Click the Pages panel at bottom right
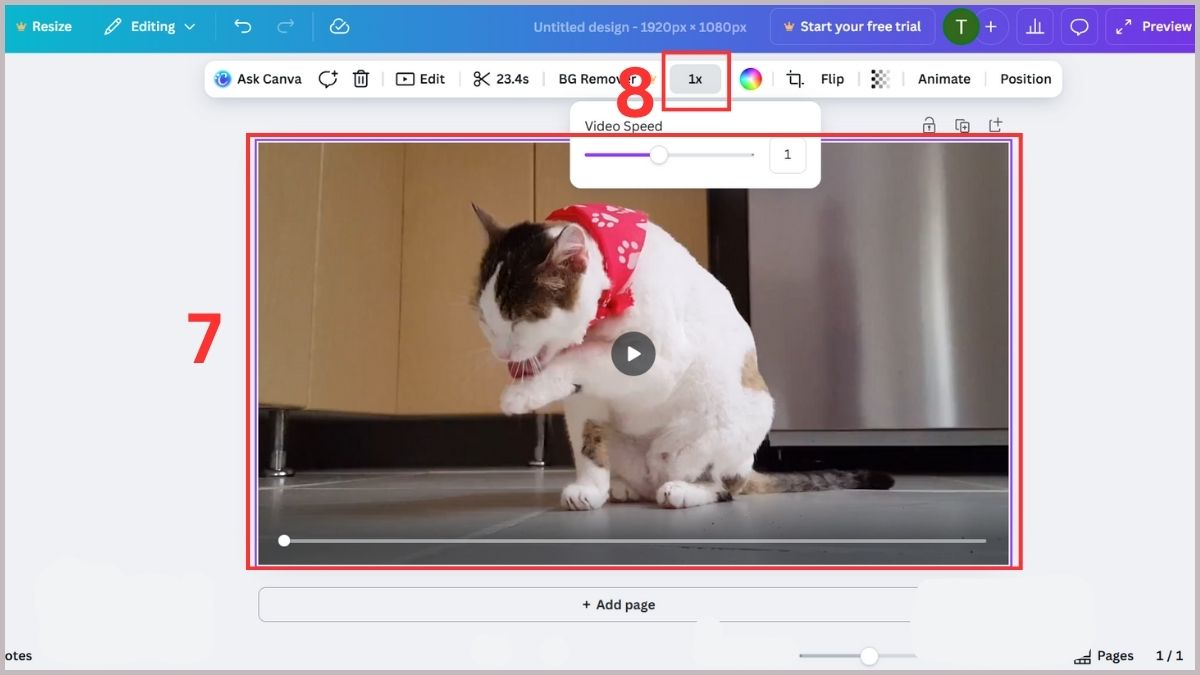 pyautogui.click(x=1105, y=655)
